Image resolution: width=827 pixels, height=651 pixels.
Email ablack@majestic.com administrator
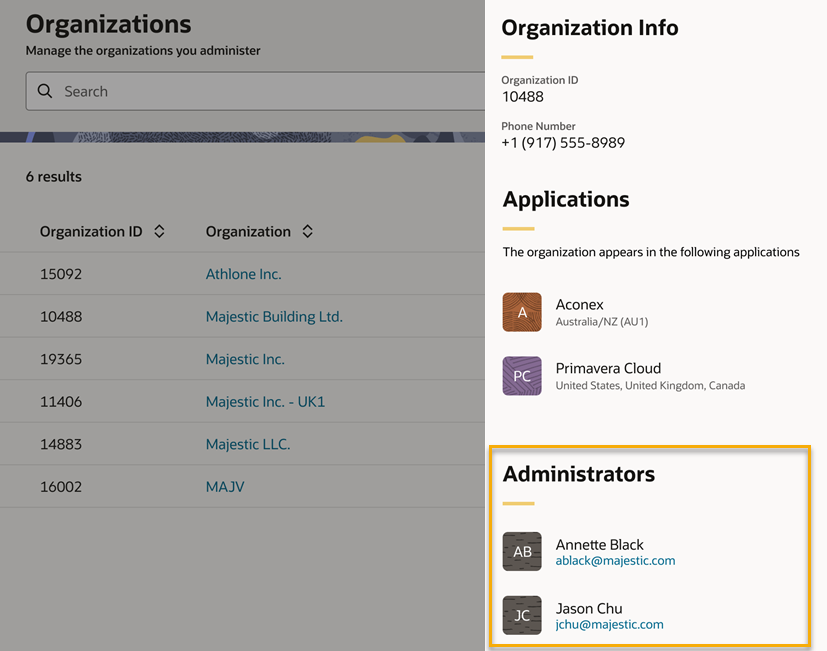click(615, 561)
